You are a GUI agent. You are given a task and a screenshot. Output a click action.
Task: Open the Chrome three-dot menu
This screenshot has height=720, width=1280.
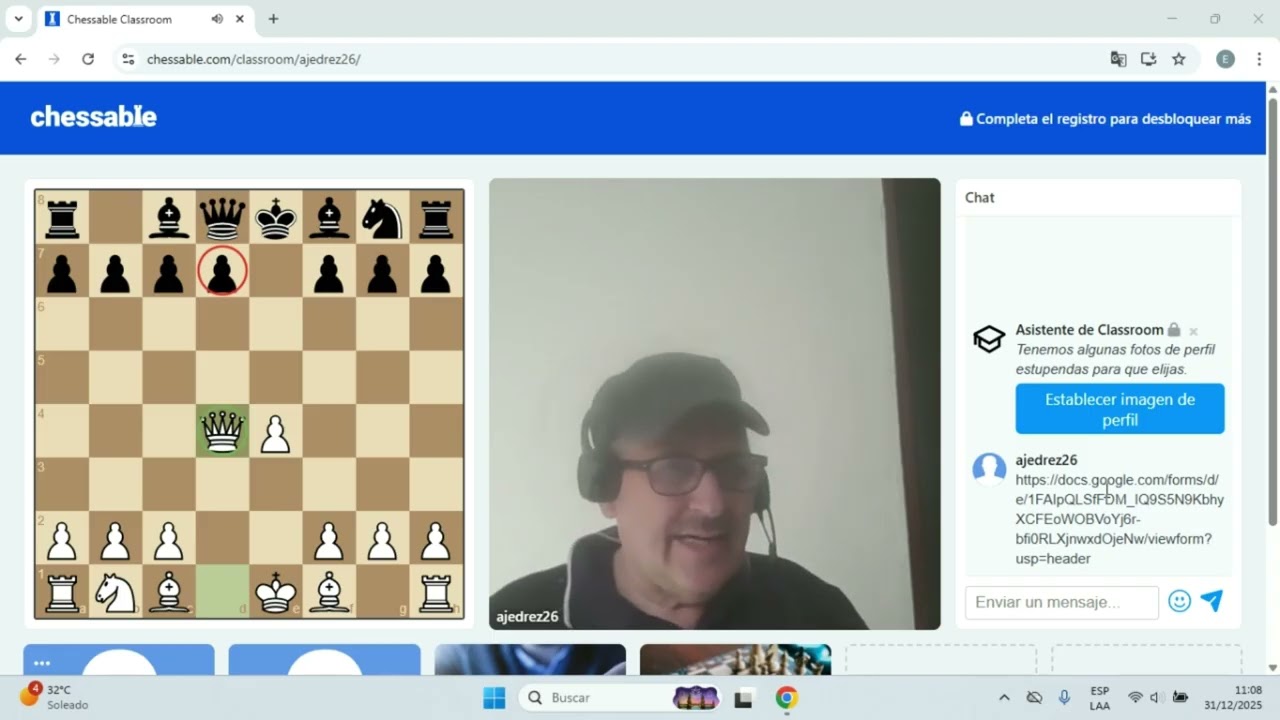pos(1257,59)
